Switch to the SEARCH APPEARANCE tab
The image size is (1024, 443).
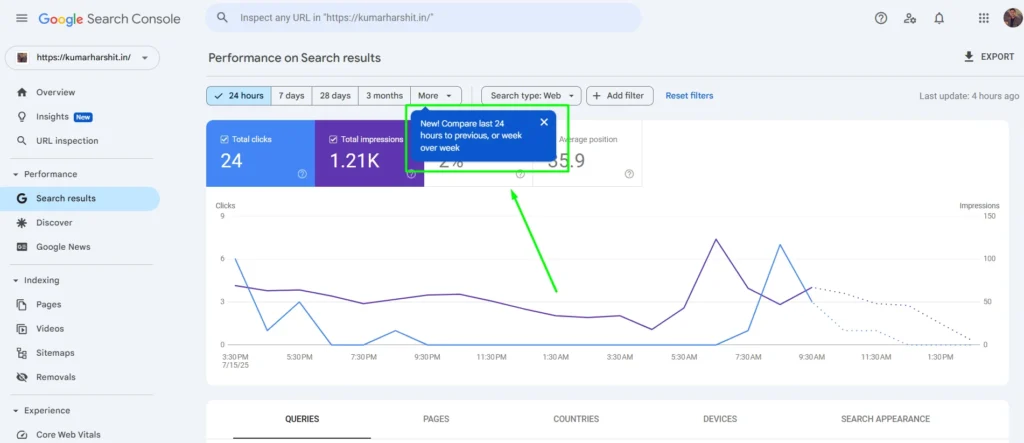tap(885, 419)
